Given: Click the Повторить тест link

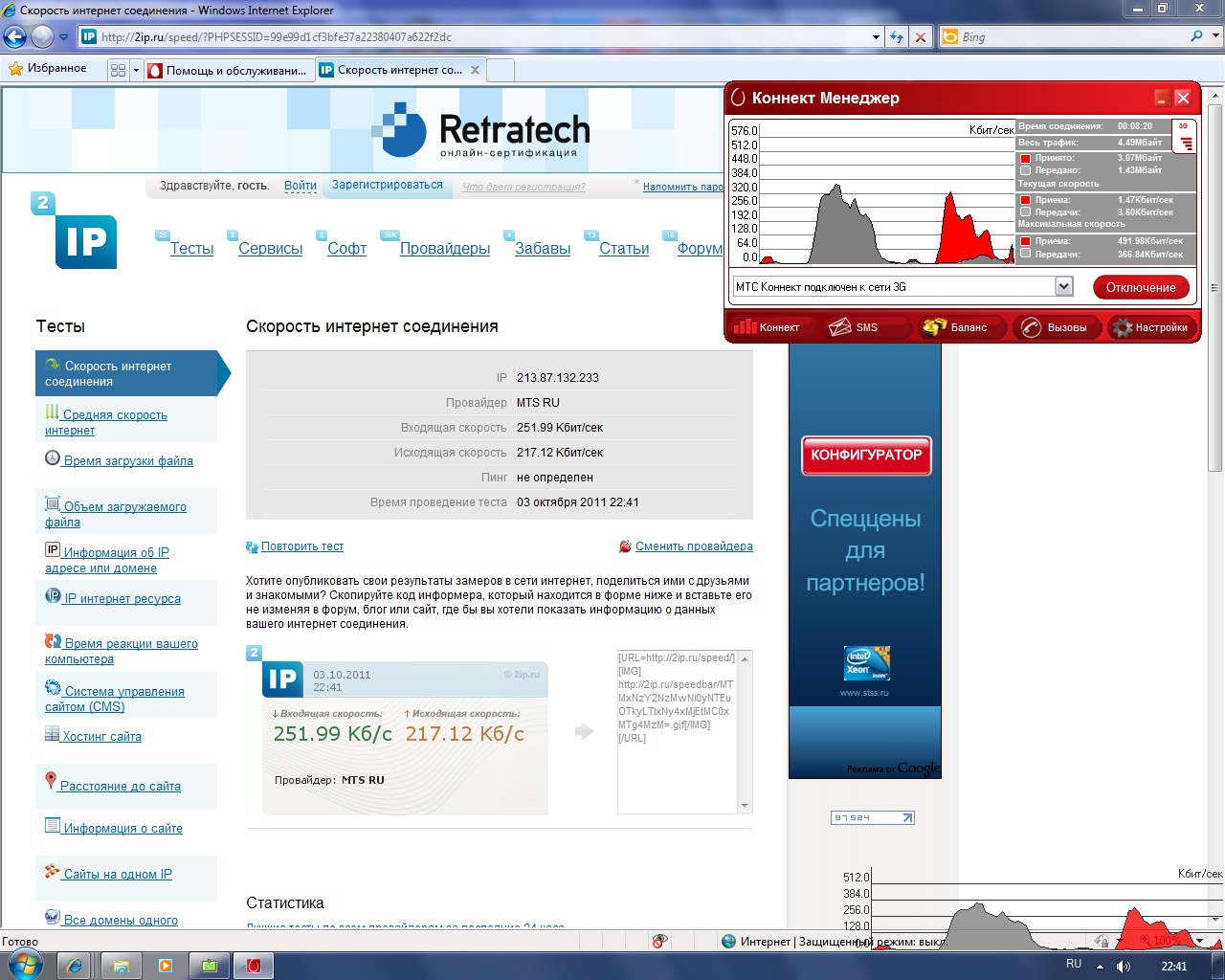Looking at the screenshot, I should (x=302, y=546).
